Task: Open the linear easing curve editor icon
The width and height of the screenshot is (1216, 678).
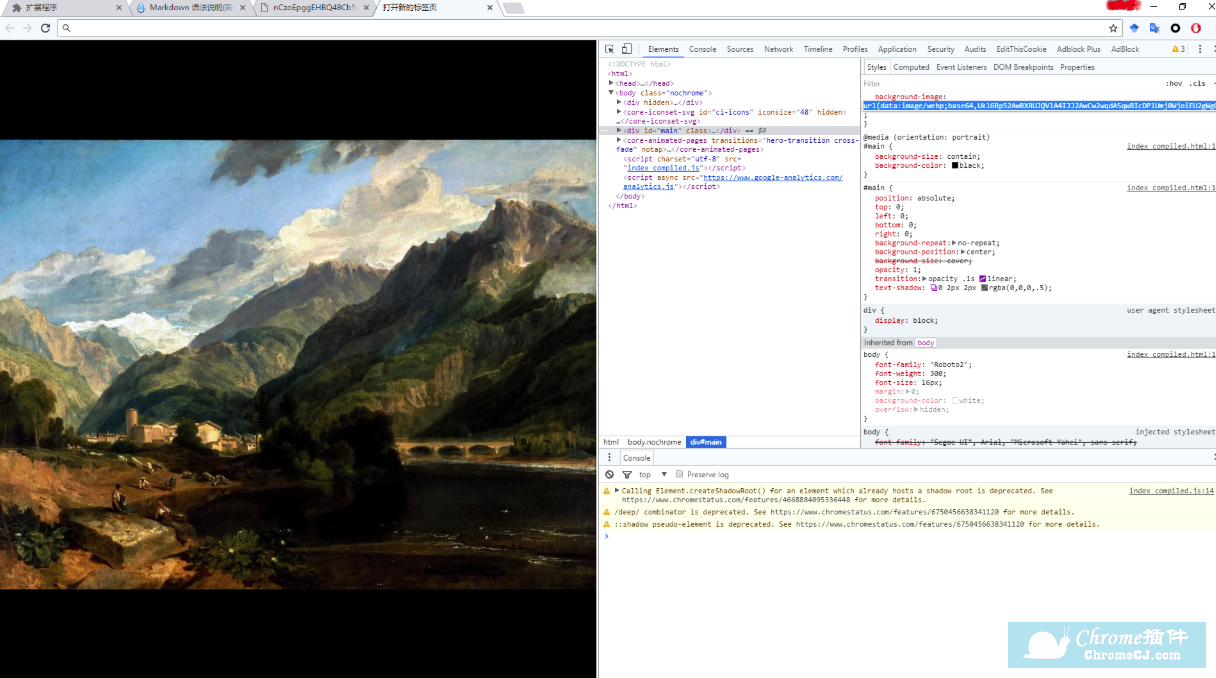Action: (983, 279)
